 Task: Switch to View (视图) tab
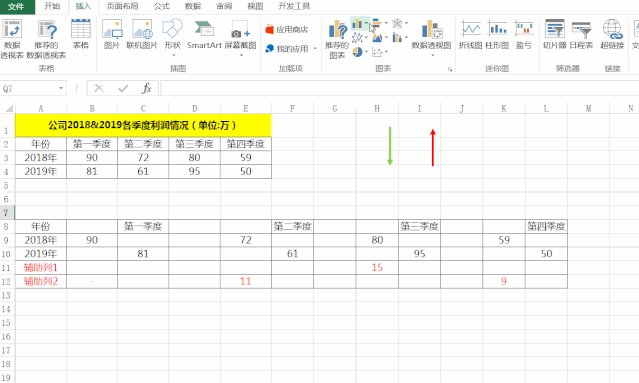pos(255,6)
